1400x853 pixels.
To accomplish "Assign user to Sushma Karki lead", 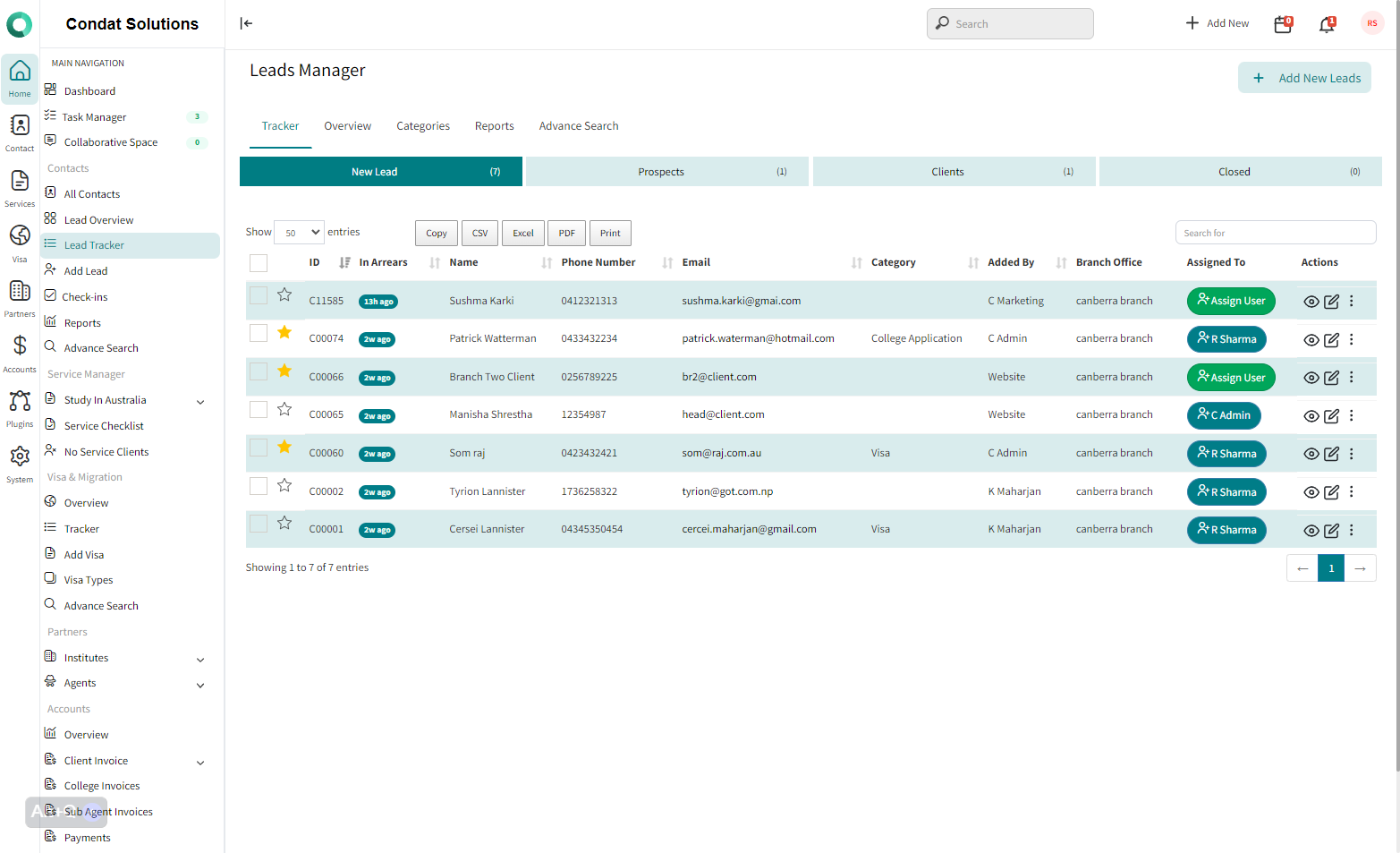I will 1231,301.
